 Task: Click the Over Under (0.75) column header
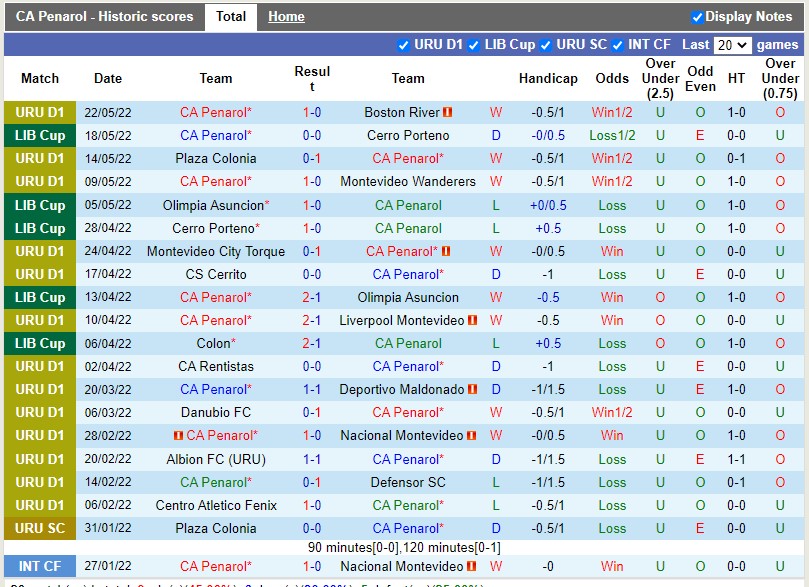coord(780,78)
